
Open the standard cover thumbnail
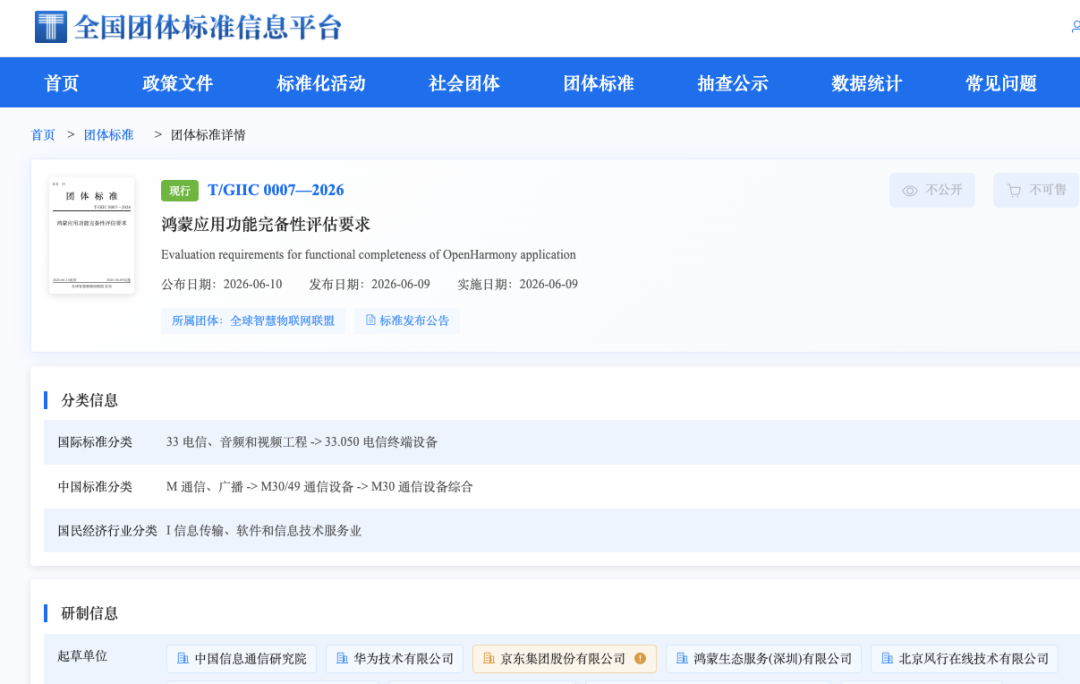click(92, 236)
